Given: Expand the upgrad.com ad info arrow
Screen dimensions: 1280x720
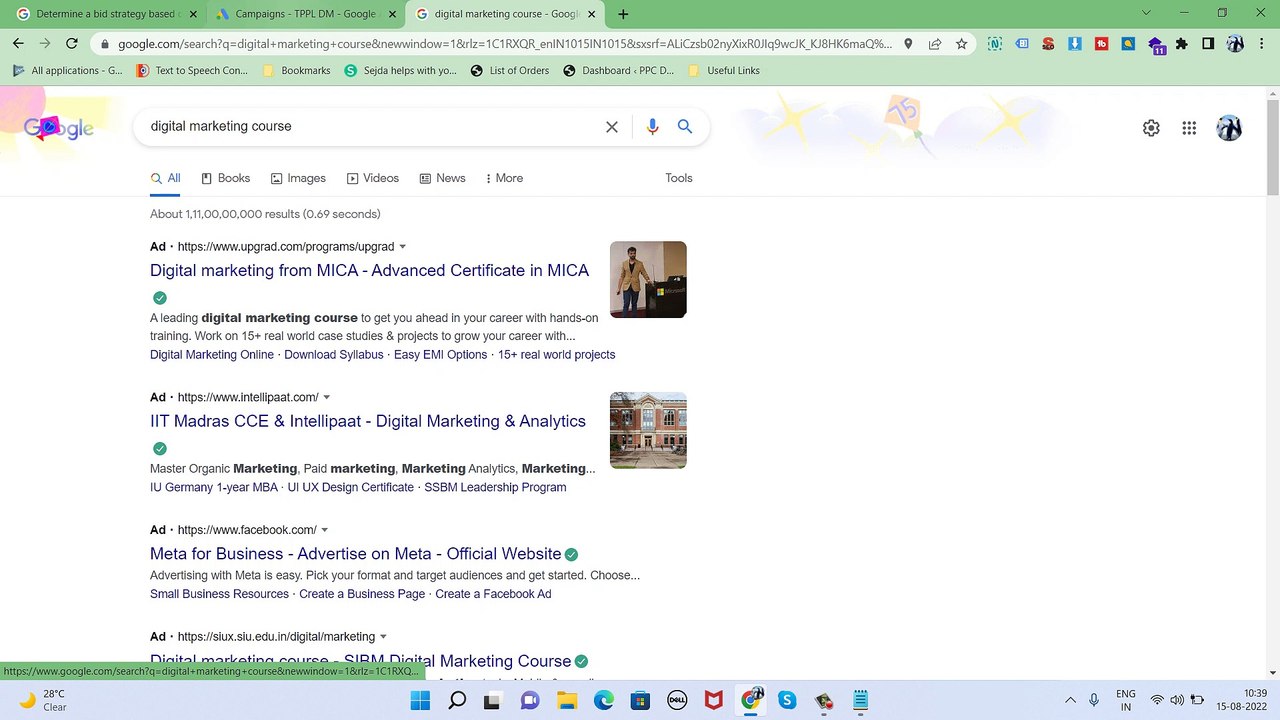Looking at the screenshot, I should tap(403, 247).
